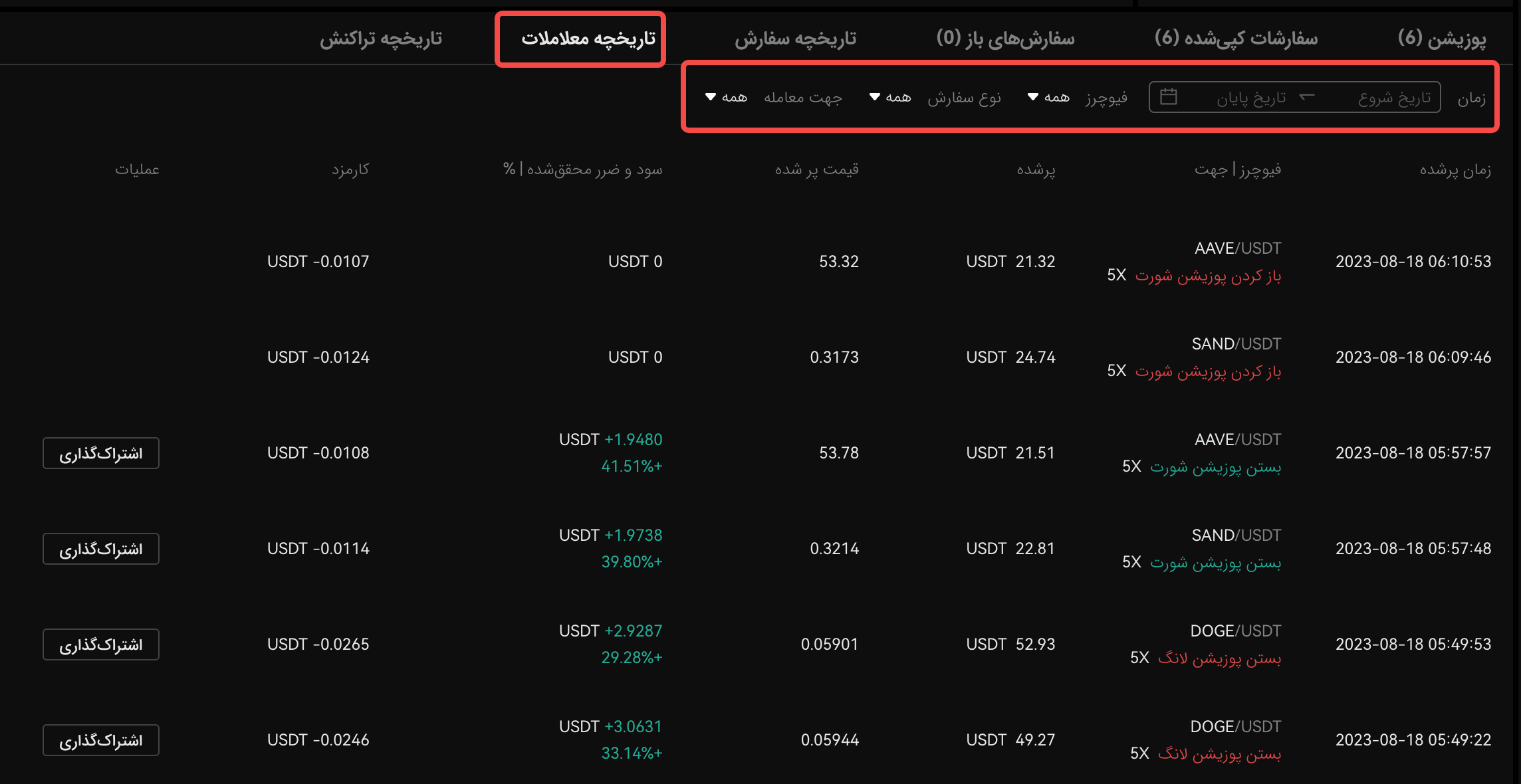
Task: Go to the تاریخچه سفارش tab
Action: [795, 39]
